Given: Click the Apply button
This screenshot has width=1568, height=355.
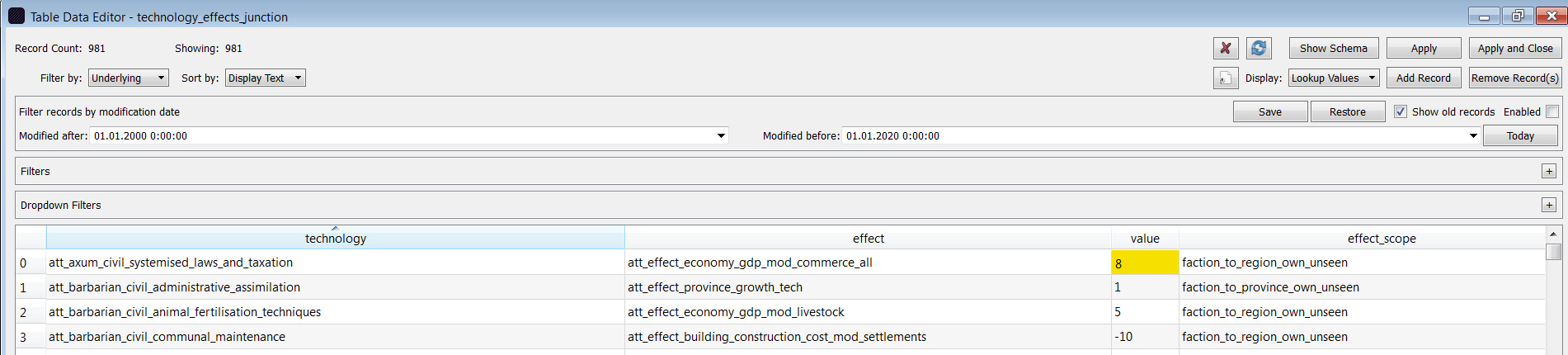Looking at the screenshot, I should pos(1424,48).
